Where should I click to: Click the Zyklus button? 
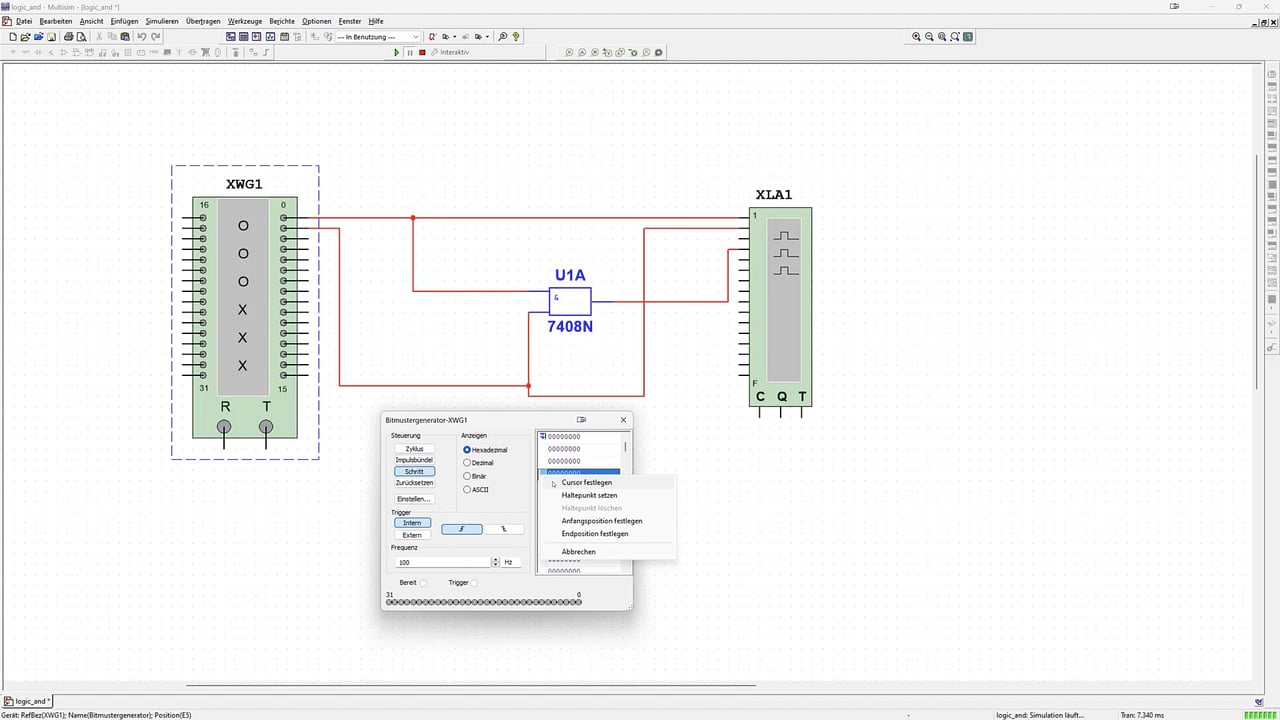[x=414, y=449]
